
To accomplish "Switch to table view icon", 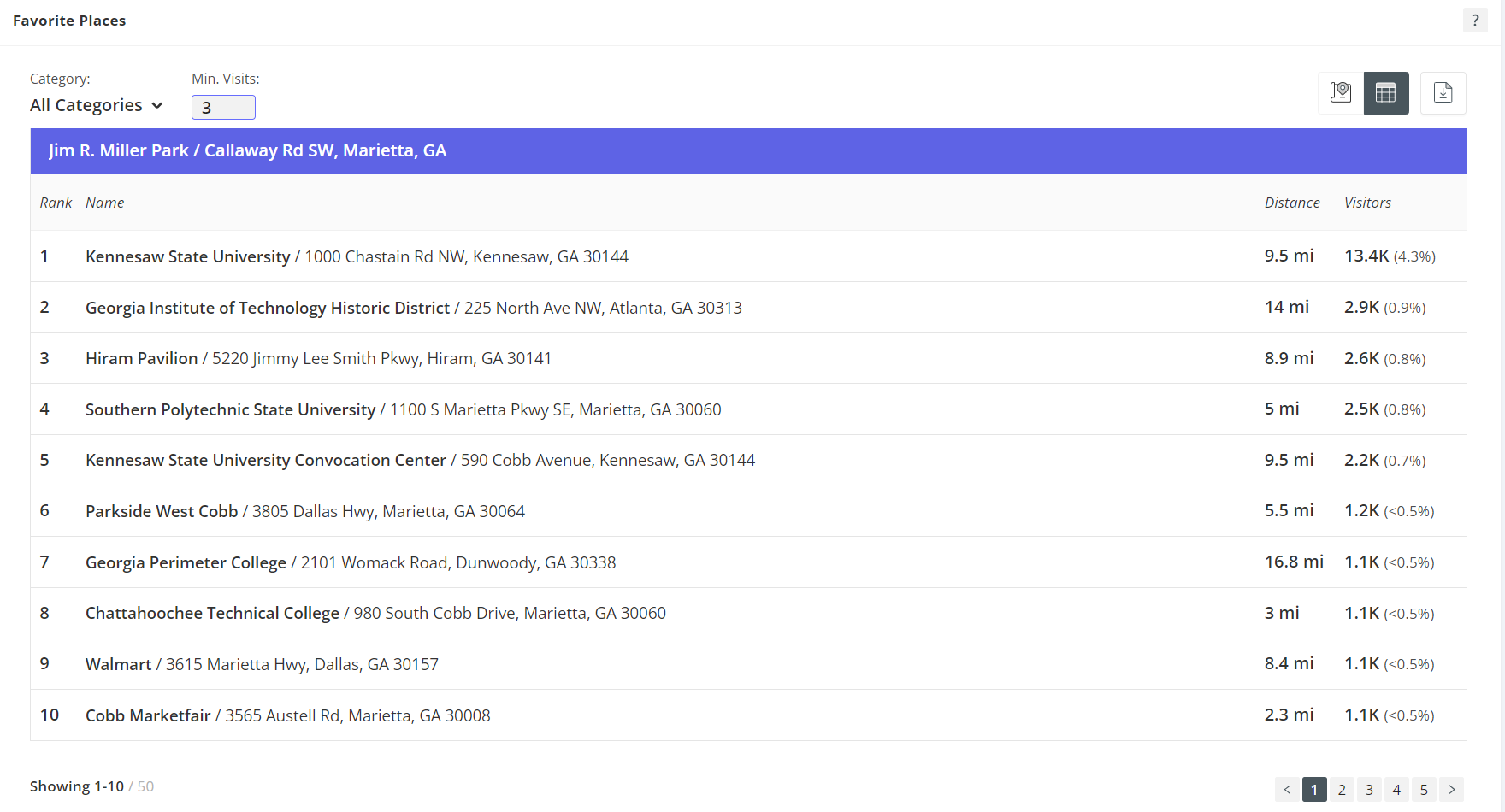I will coord(1386,92).
